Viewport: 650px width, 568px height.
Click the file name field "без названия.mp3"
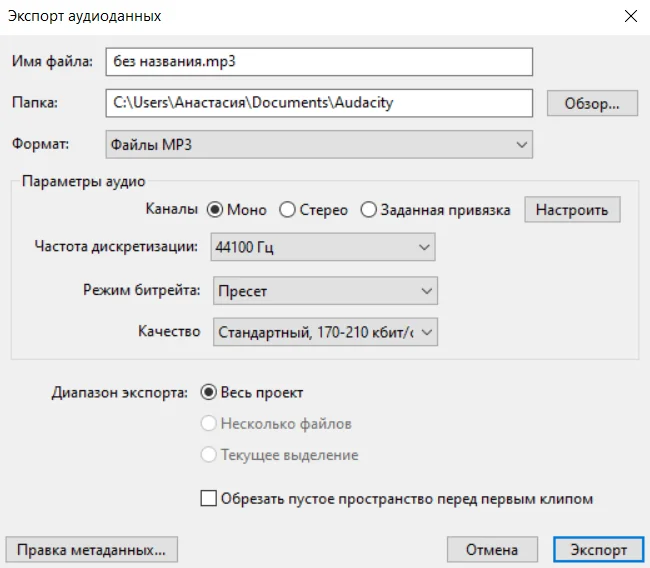click(319, 62)
